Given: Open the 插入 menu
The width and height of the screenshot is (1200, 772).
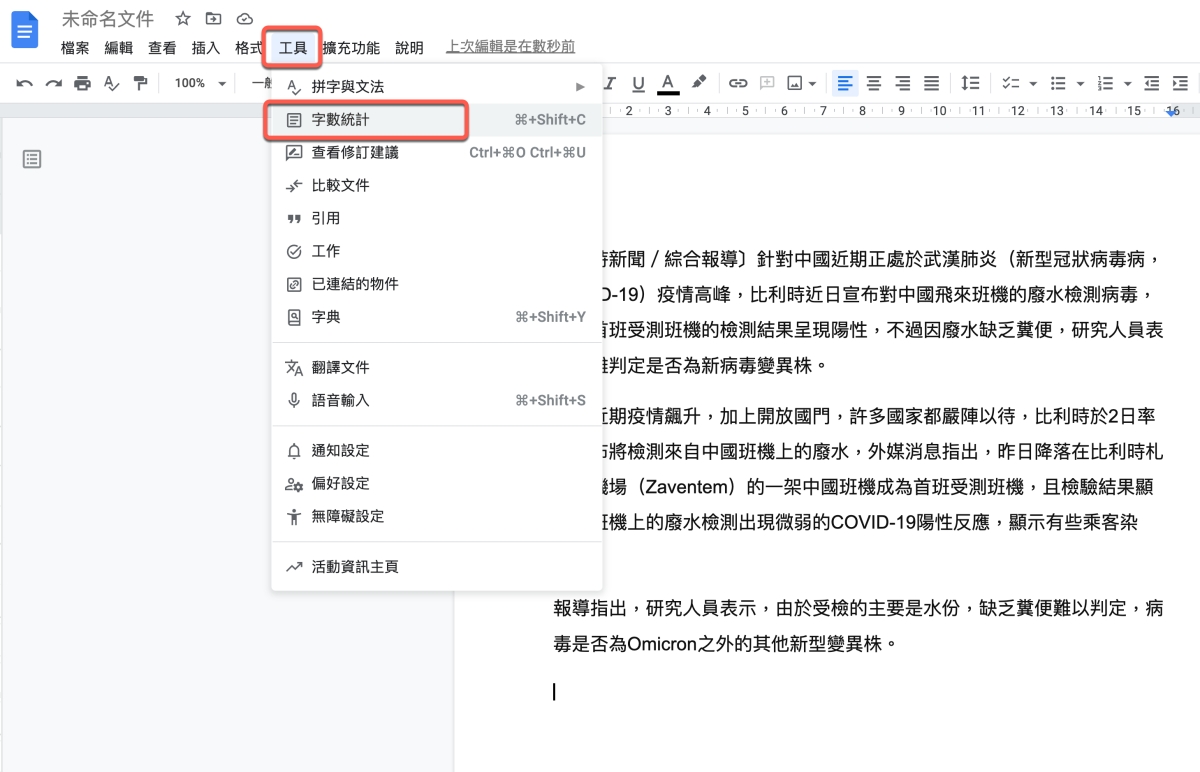Looking at the screenshot, I should tap(205, 48).
